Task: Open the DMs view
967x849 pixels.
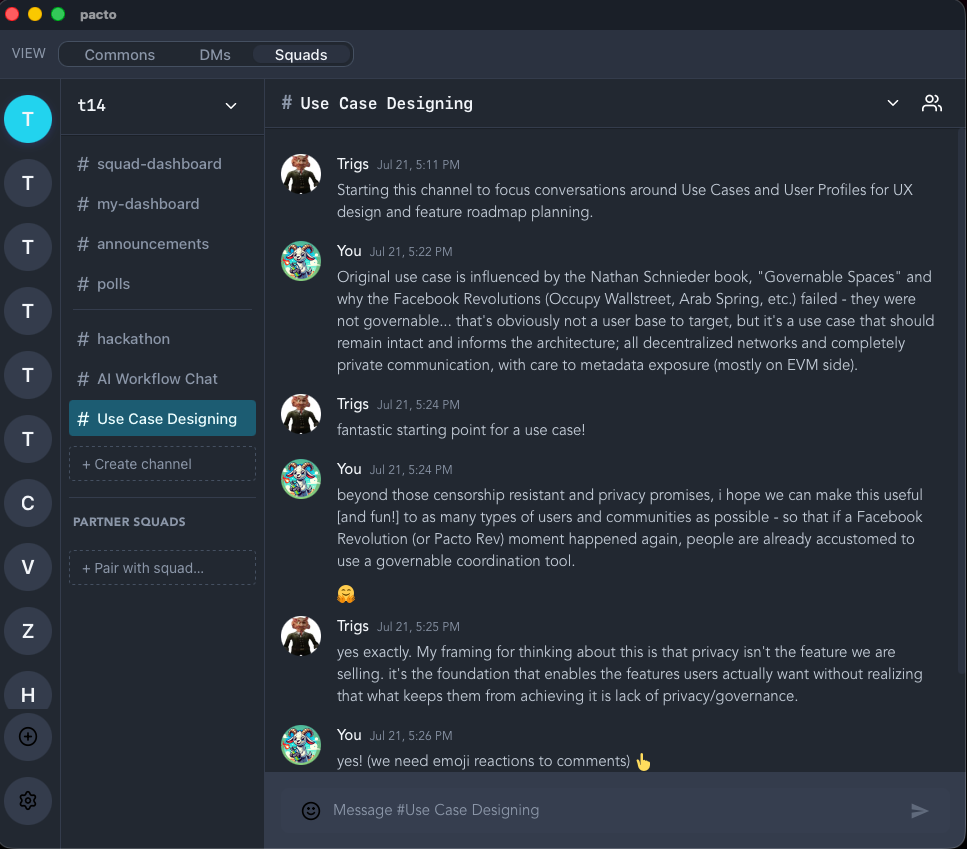Action: [x=215, y=54]
